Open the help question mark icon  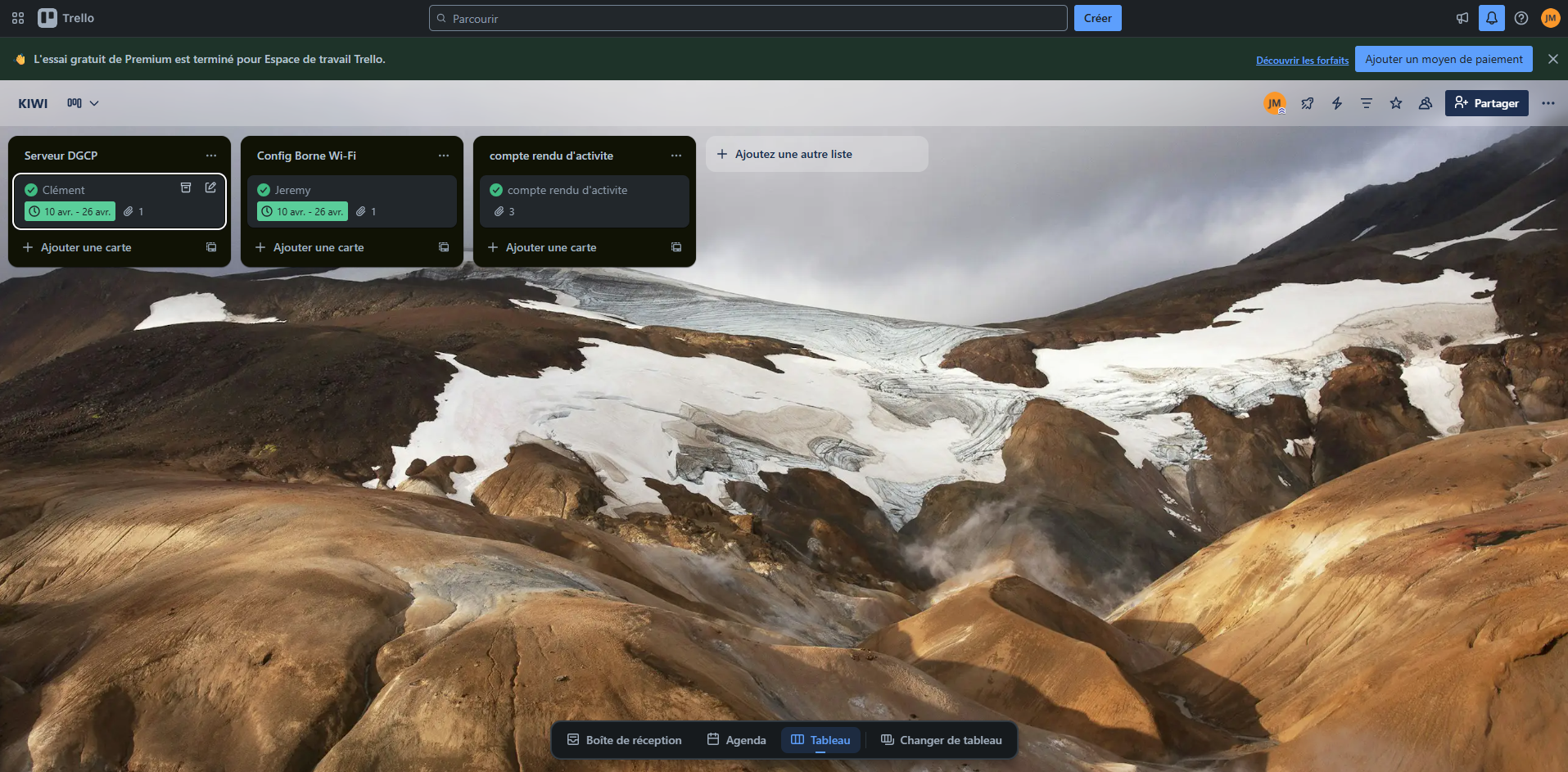1521,18
